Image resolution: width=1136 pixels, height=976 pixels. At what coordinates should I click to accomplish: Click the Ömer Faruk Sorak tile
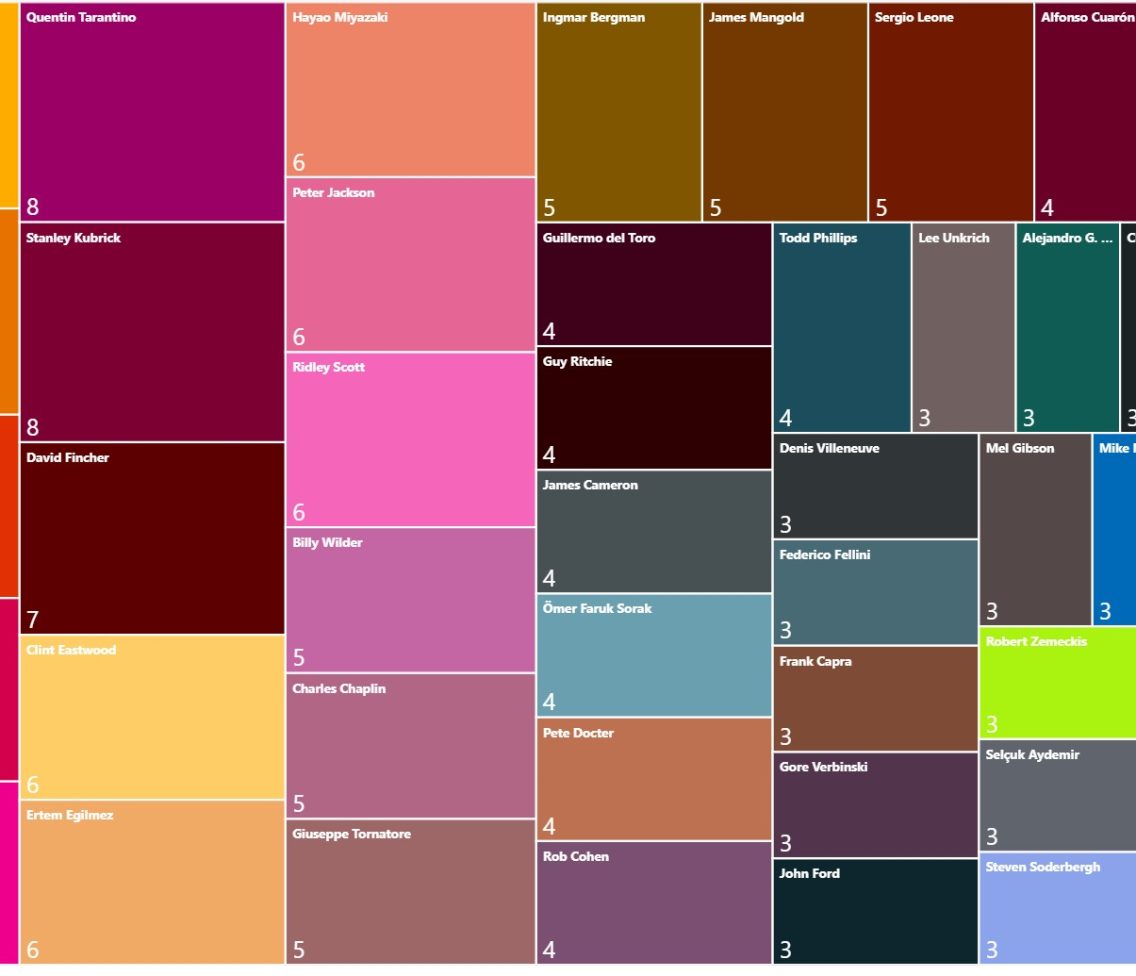click(654, 656)
